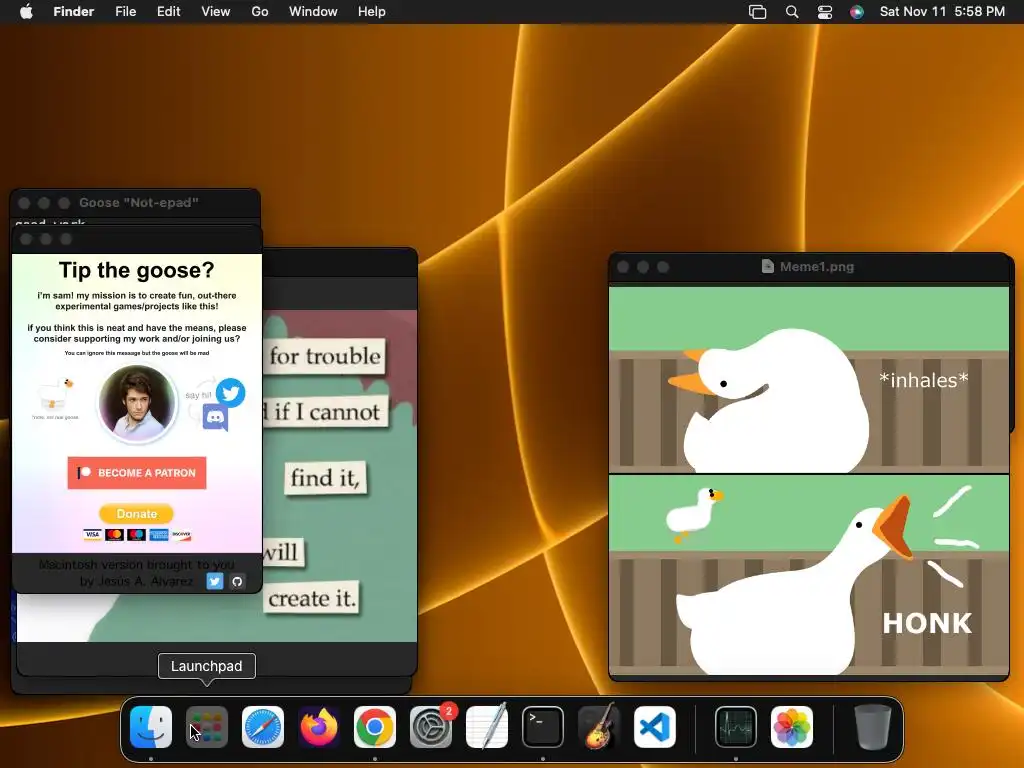This screenshot has width=1024, height=768.
Task: Click the file icon in Meme1.png title bar
Action: (768, 266)
